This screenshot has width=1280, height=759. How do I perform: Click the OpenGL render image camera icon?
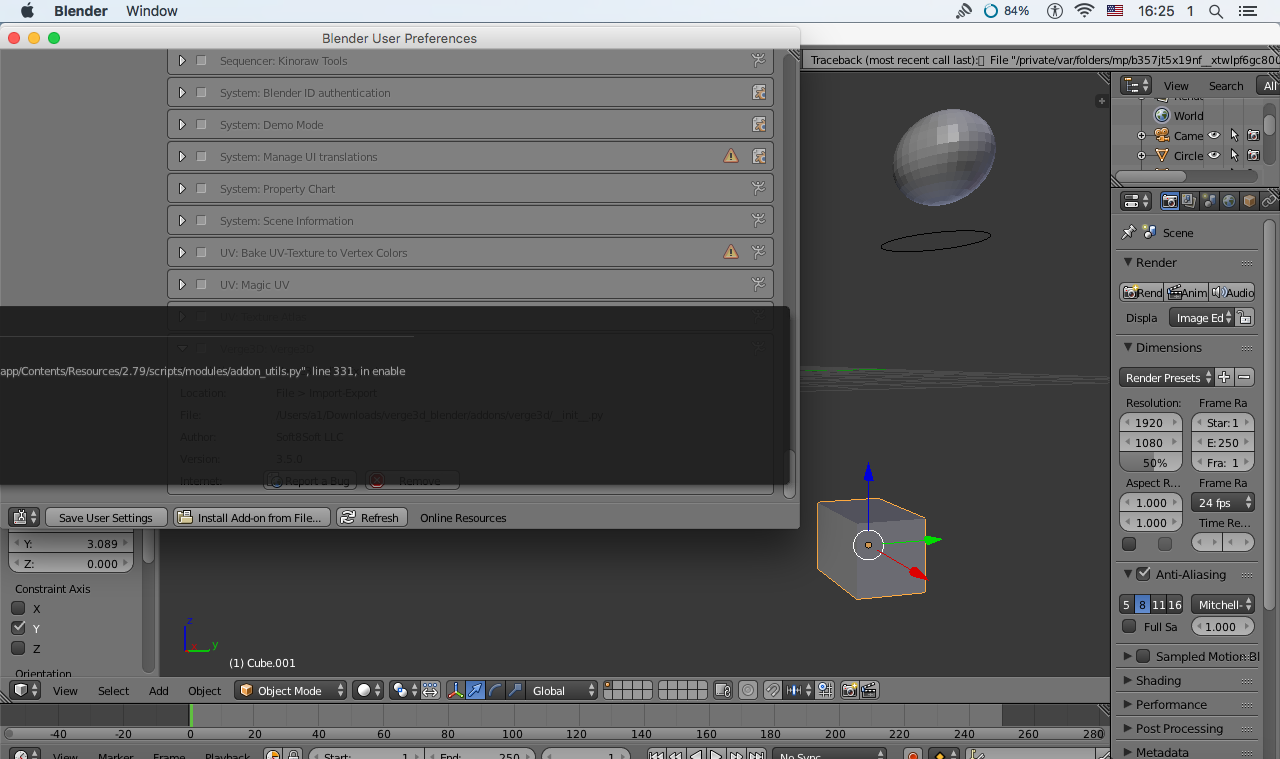(849, 690)
